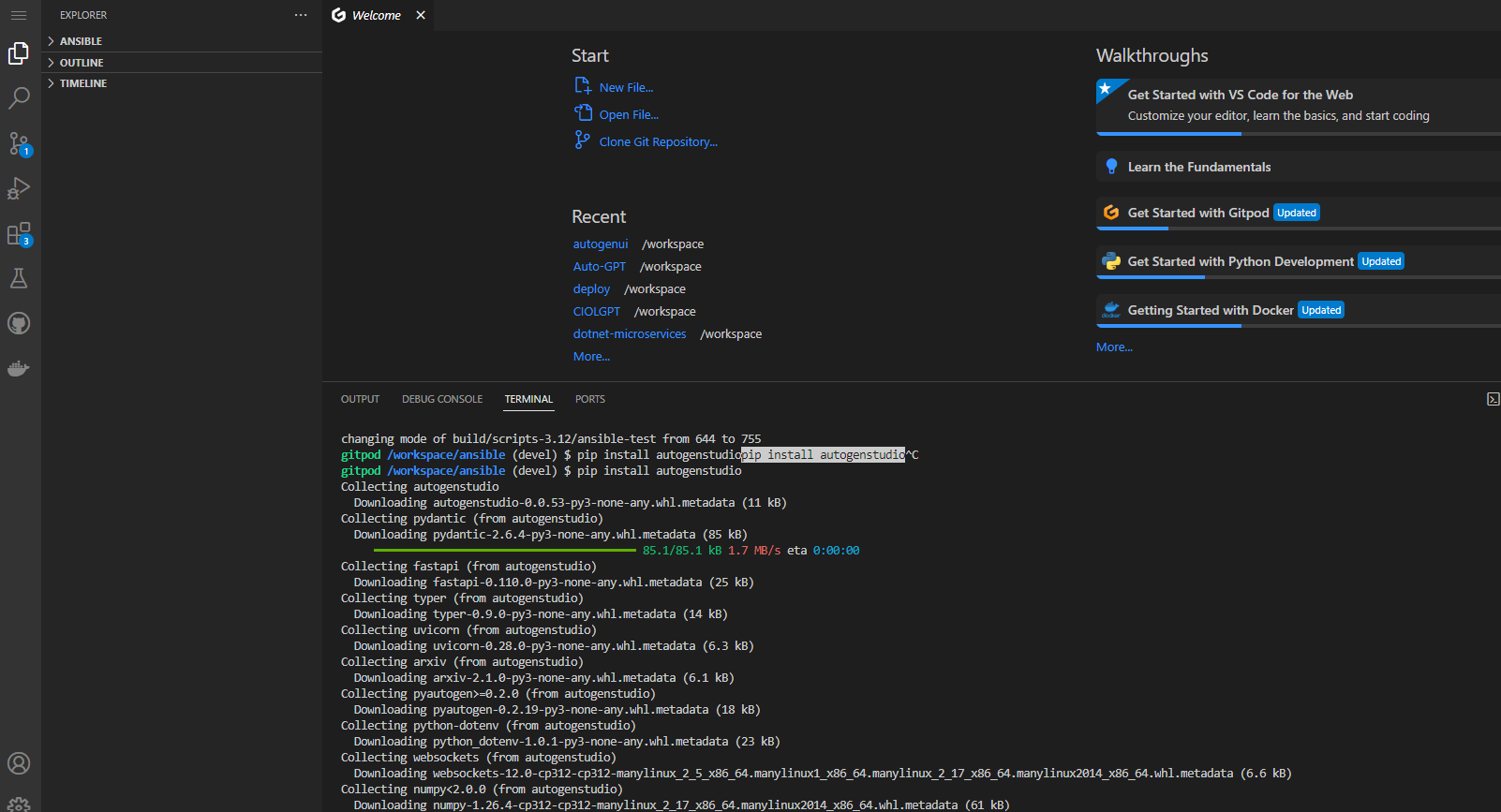Open Learn the Fundamentals walkthrough

[x=1299, y=167]
